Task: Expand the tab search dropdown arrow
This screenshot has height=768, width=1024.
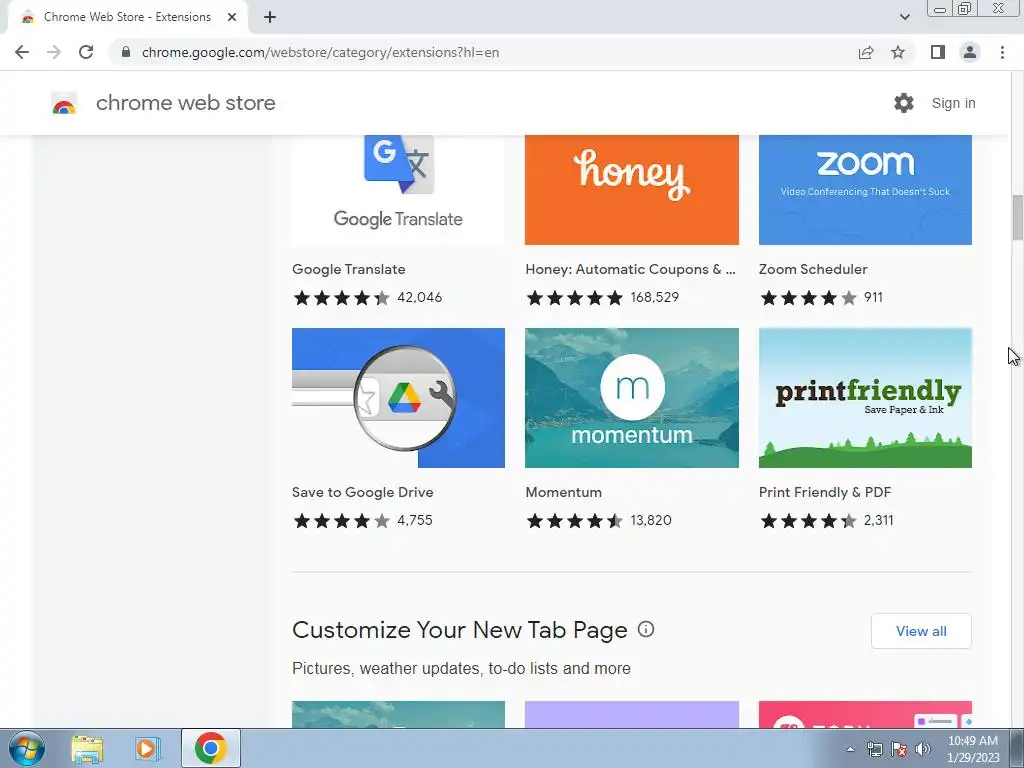Action: coord(904,17)
